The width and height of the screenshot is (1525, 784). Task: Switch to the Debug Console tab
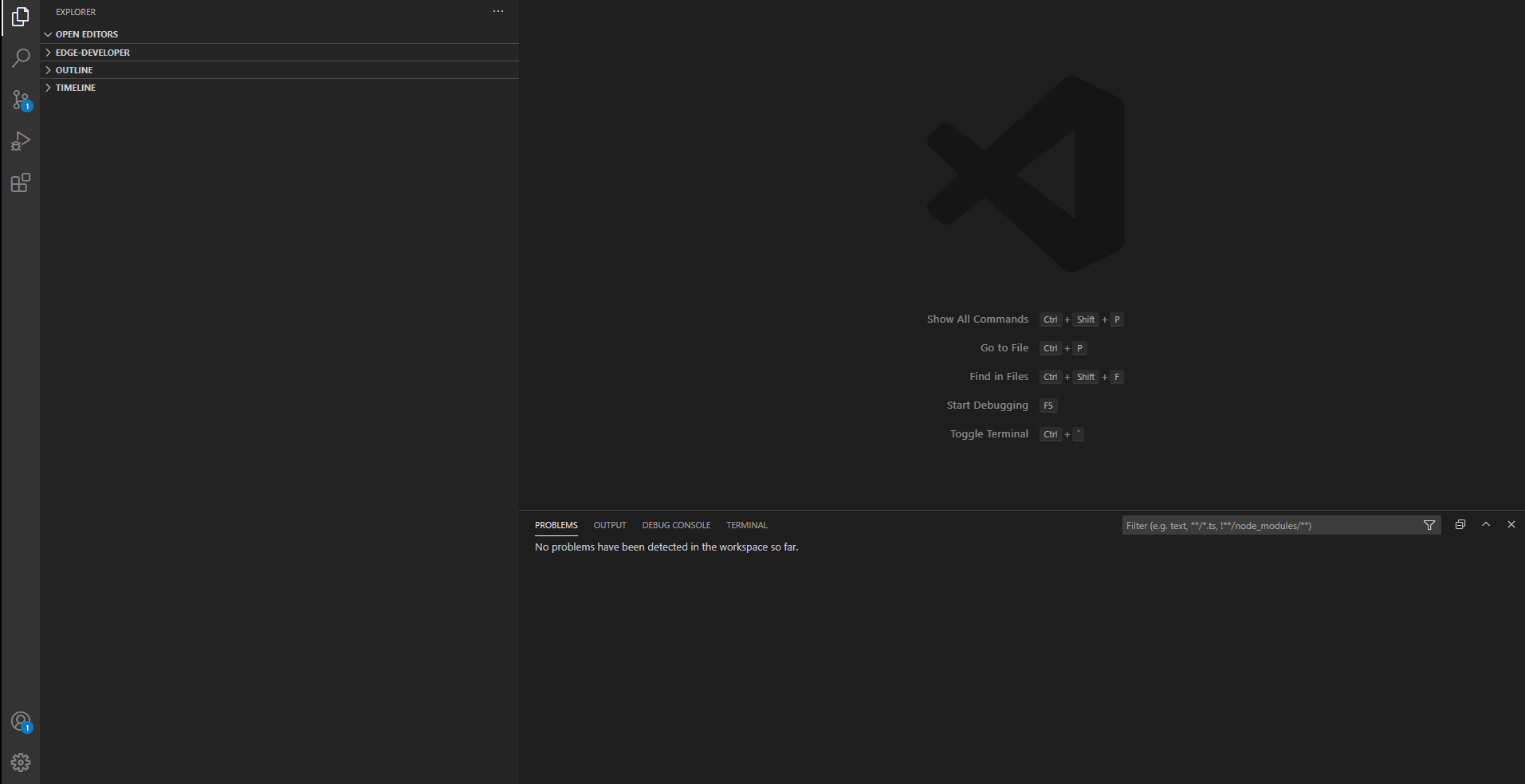coord(676,525)
